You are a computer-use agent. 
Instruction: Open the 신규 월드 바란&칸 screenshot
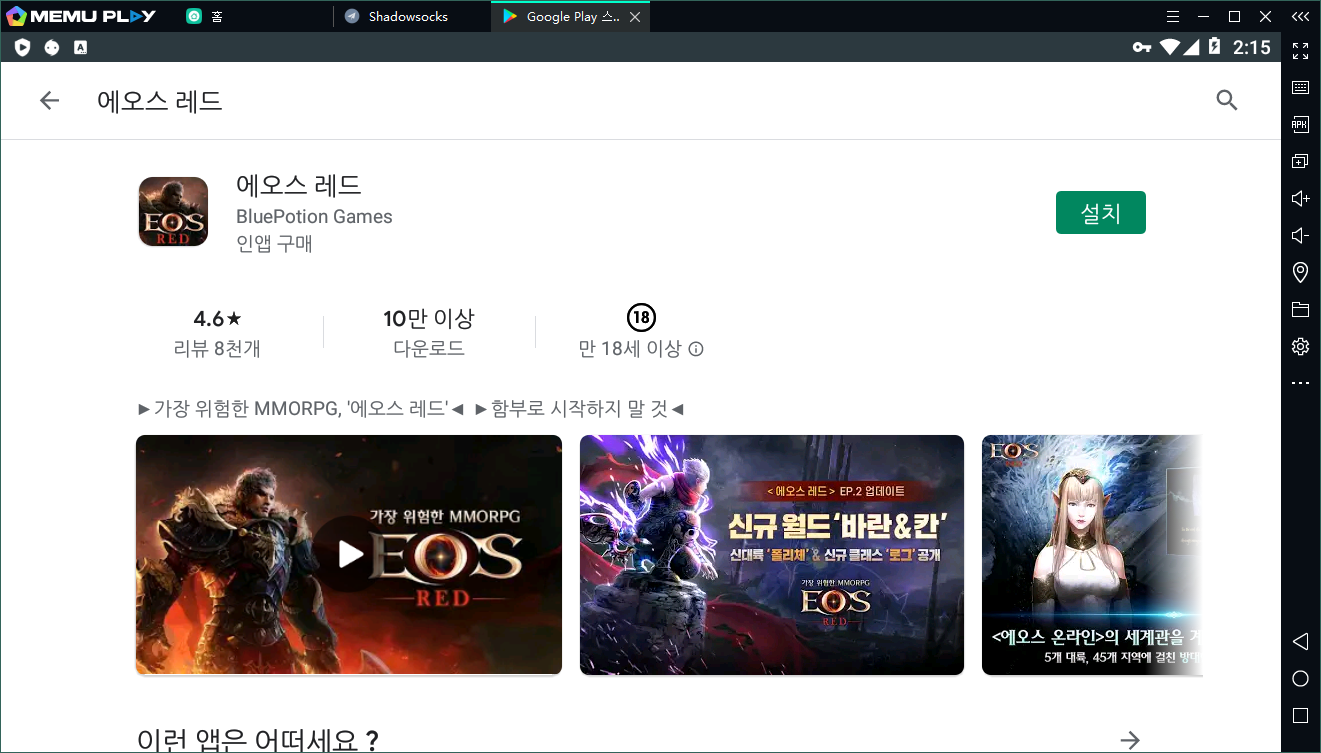[771, 554]
